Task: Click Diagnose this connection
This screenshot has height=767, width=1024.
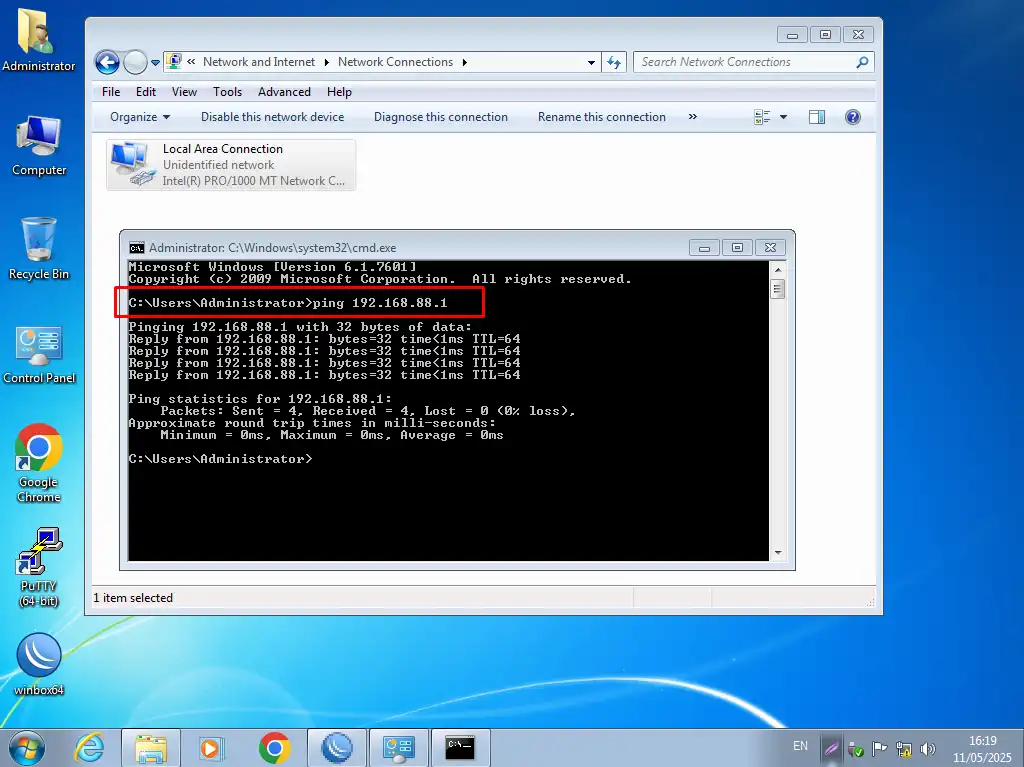Action: click(x=440, y=117)
